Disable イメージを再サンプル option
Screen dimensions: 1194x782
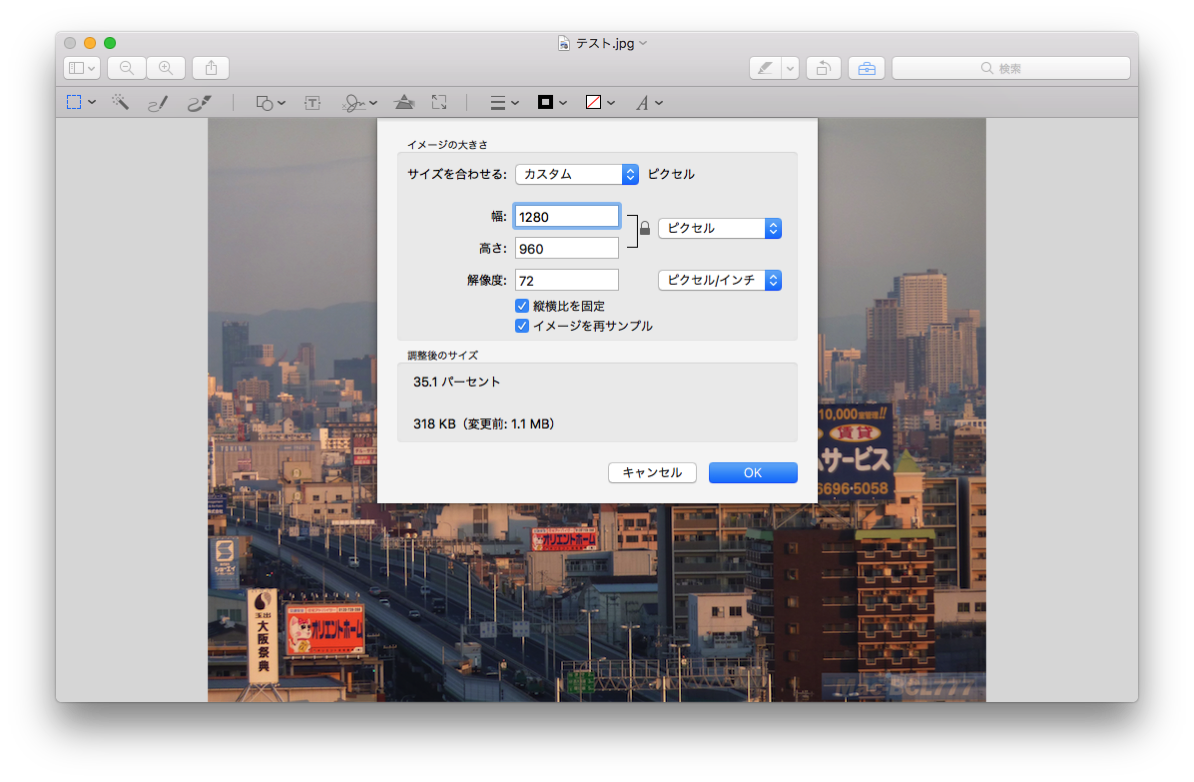[x=521, y=325]
